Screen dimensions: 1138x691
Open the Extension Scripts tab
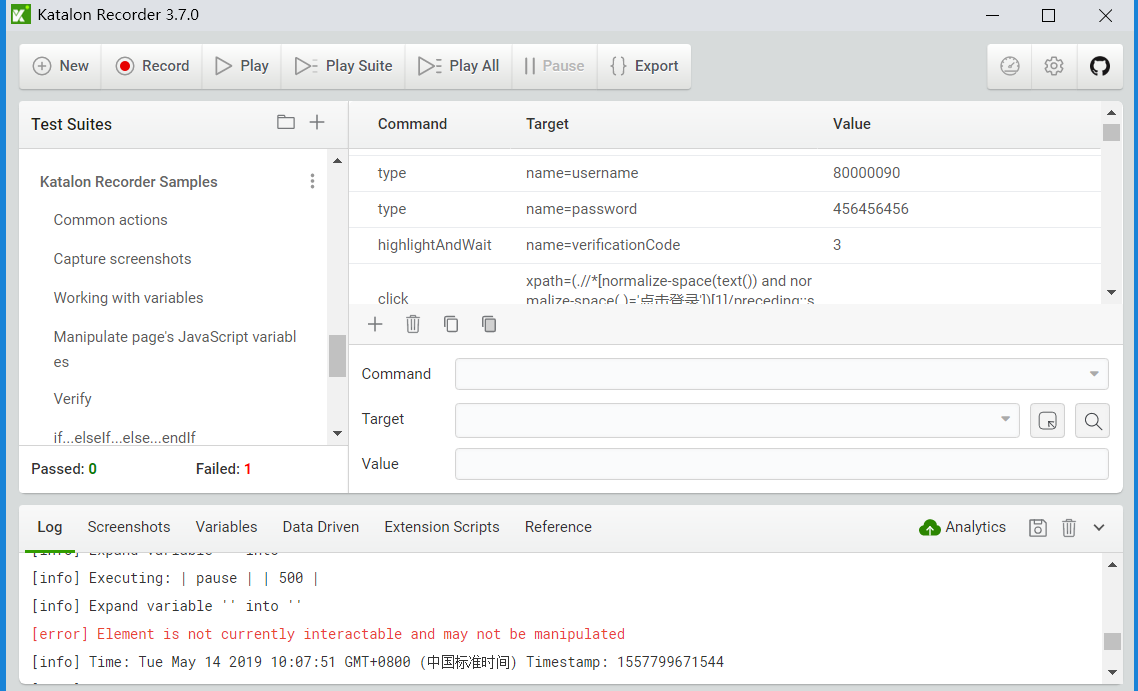pyautogui.click(x=442, y=528)
